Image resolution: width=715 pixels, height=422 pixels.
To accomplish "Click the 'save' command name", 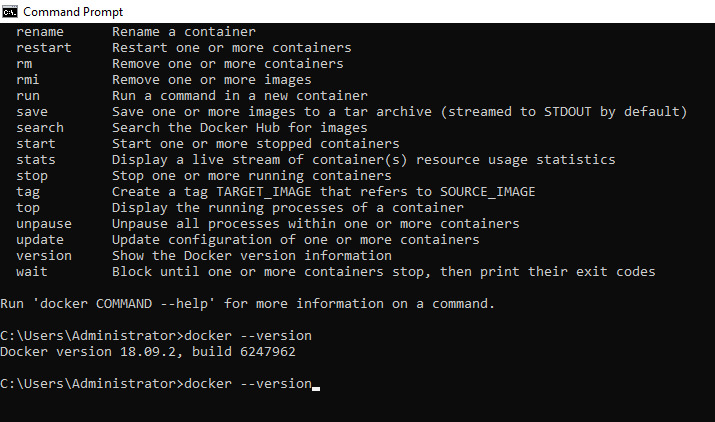I will (x=32, y=112).
